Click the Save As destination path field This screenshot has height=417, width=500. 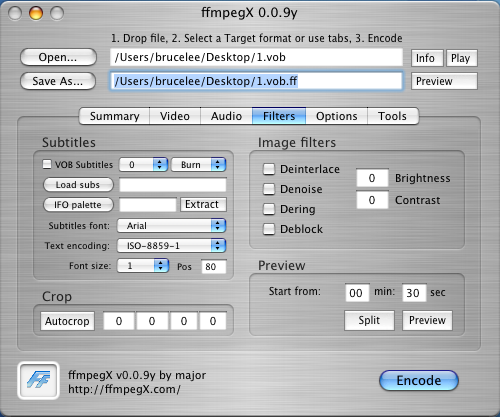coord(256,81)
